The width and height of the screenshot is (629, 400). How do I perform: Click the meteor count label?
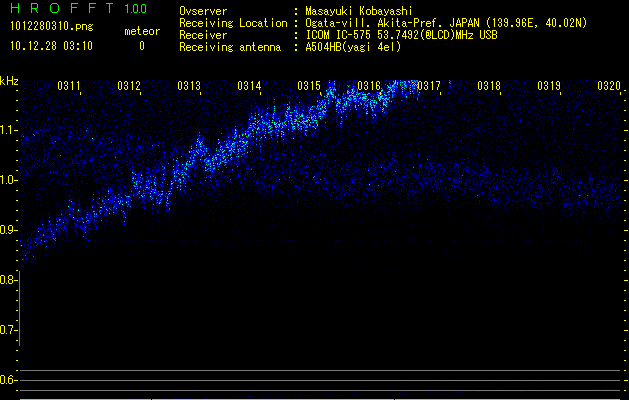(x=142, y=31)
